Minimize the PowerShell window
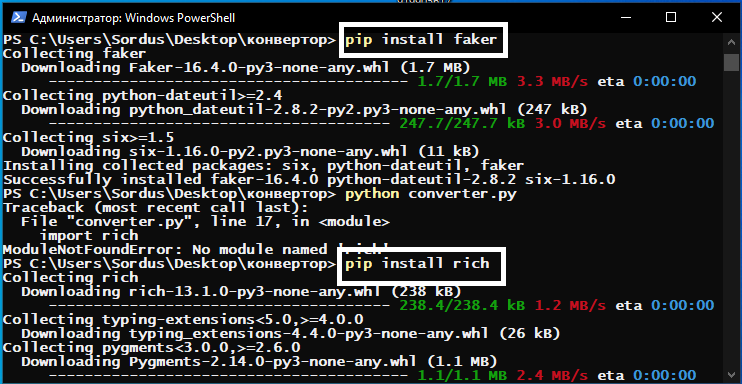 [x=626, y=18]
